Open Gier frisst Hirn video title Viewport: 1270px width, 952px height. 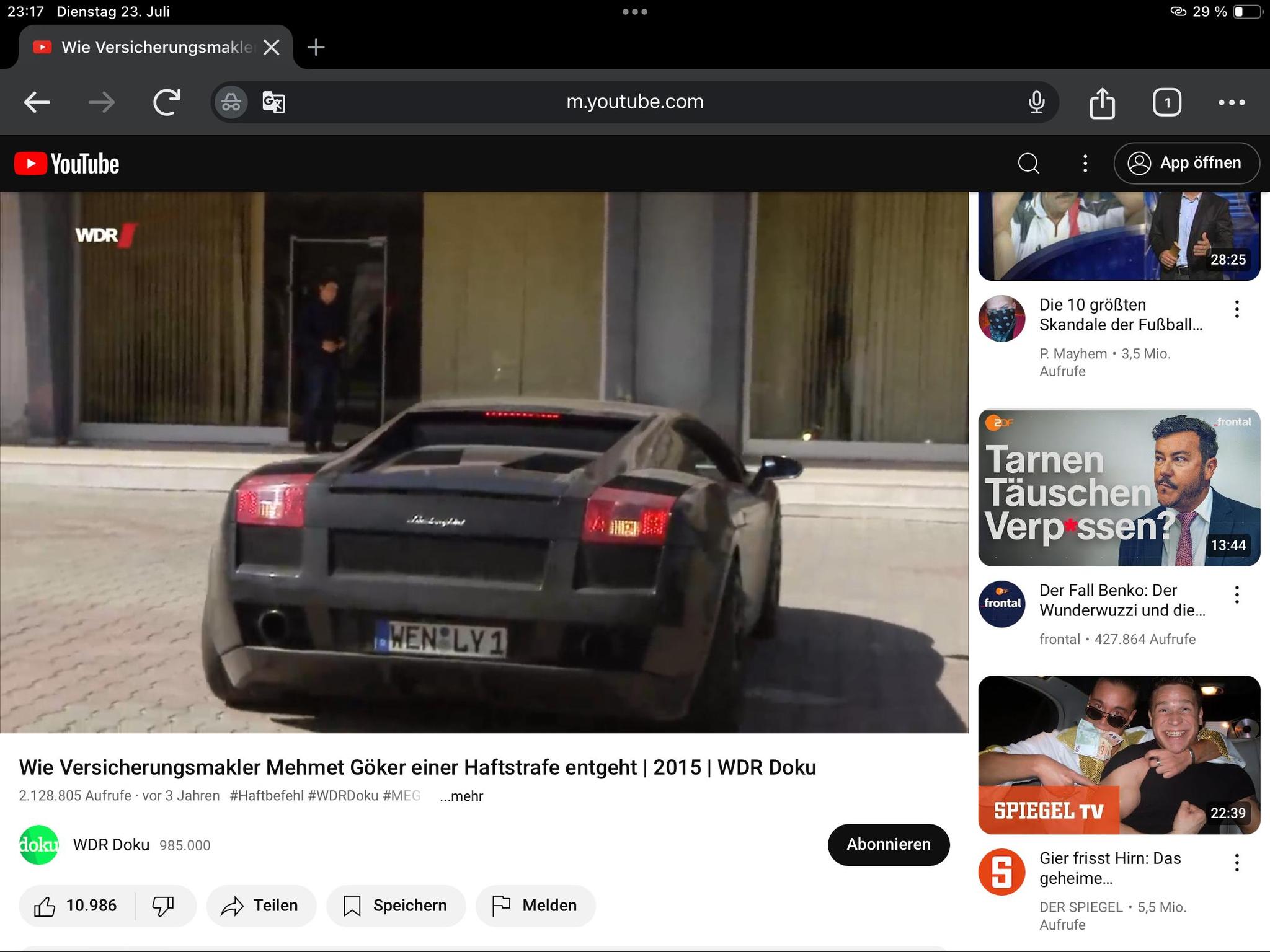1110,868
